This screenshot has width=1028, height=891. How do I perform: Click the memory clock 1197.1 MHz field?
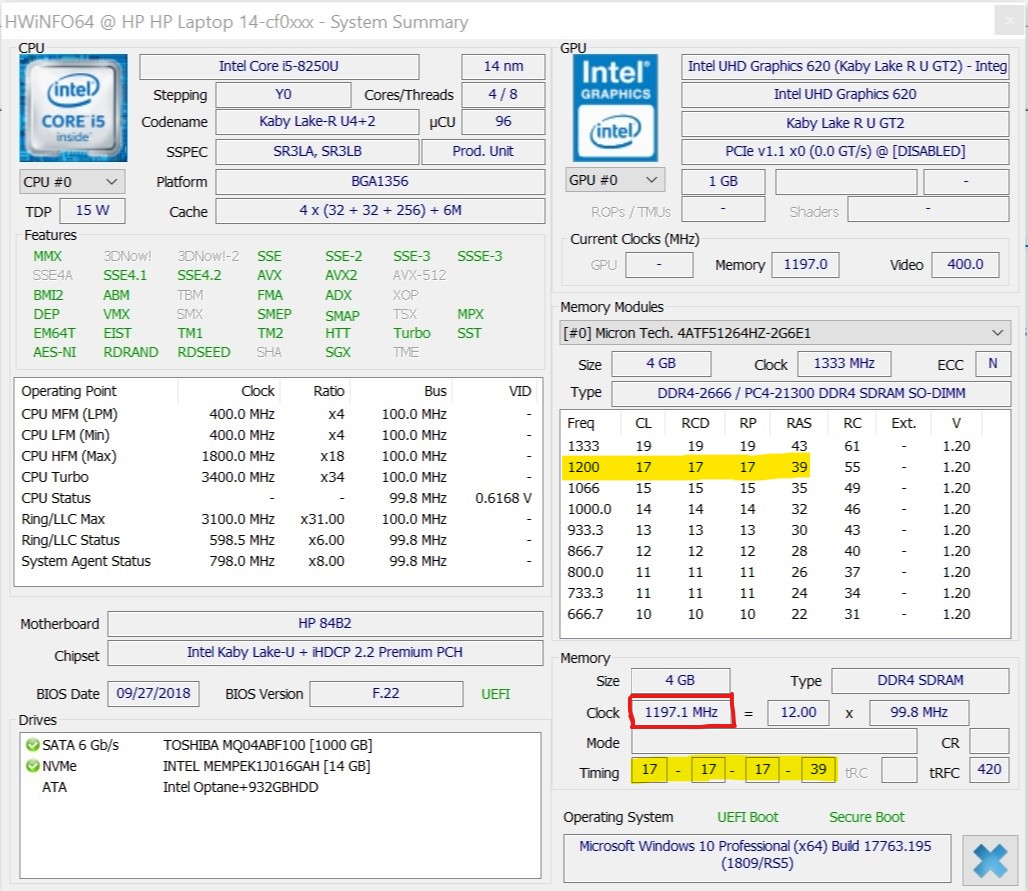pos(681,713)
